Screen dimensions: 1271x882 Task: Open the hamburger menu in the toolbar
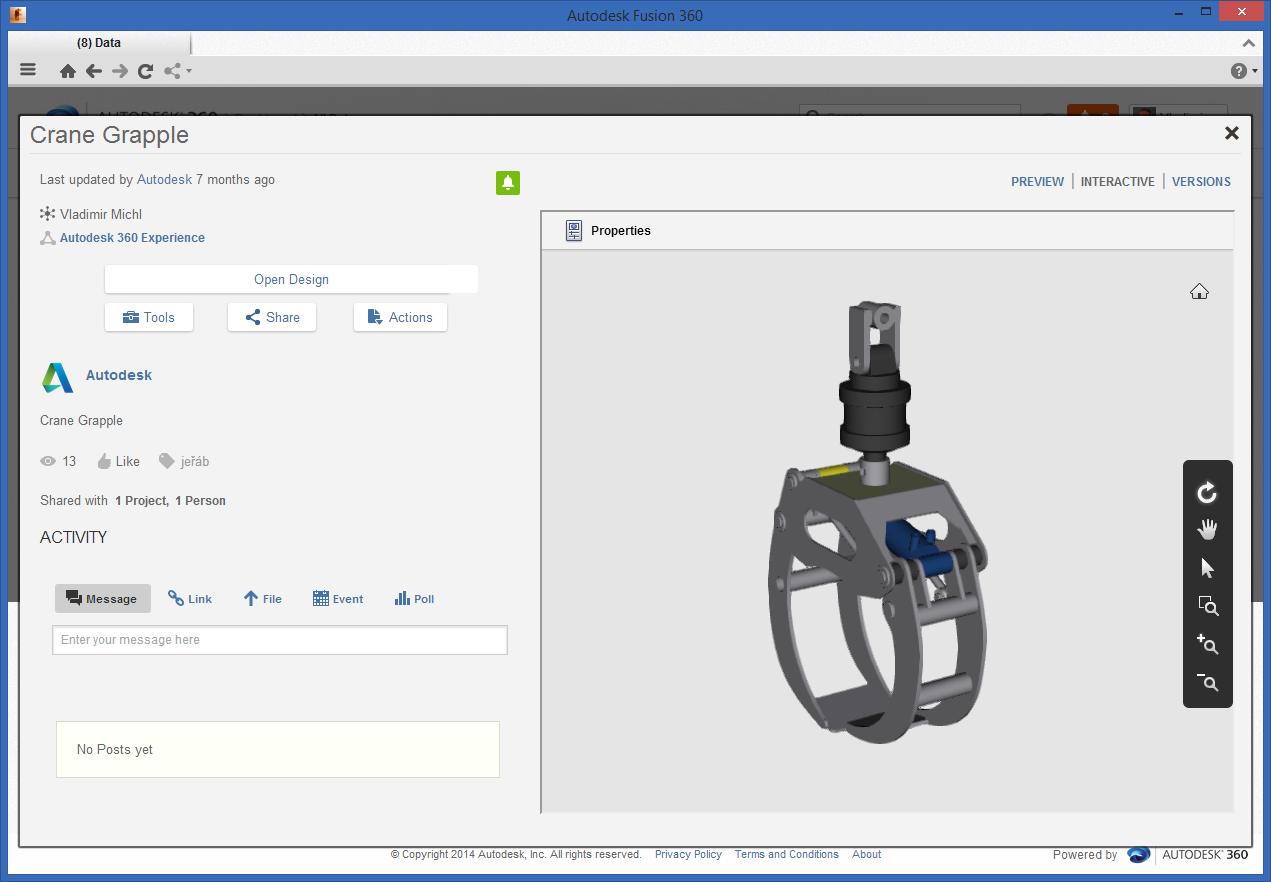(x=28, y=70)
